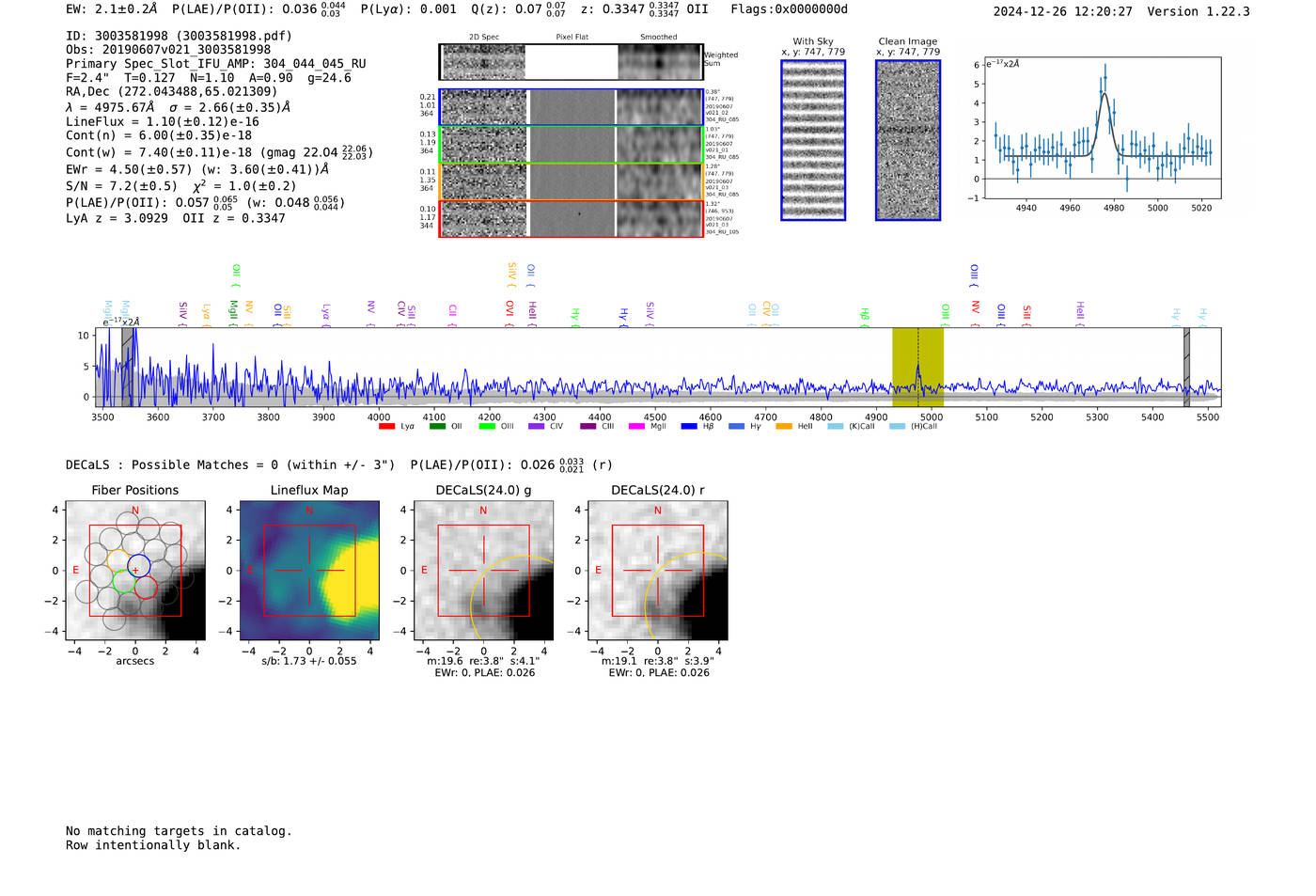Click the EWr value line
1316x896 pixels.
(x=197, y=169)
